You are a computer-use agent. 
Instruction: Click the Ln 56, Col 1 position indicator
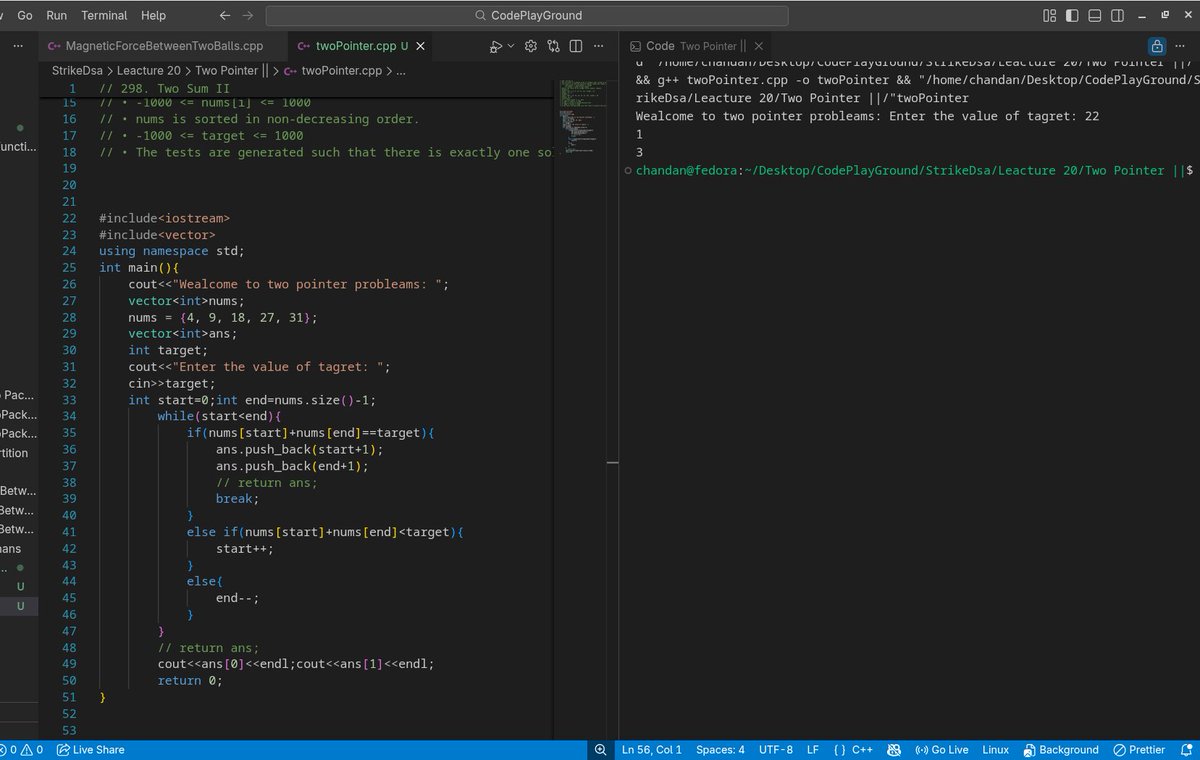click(652, 750)
